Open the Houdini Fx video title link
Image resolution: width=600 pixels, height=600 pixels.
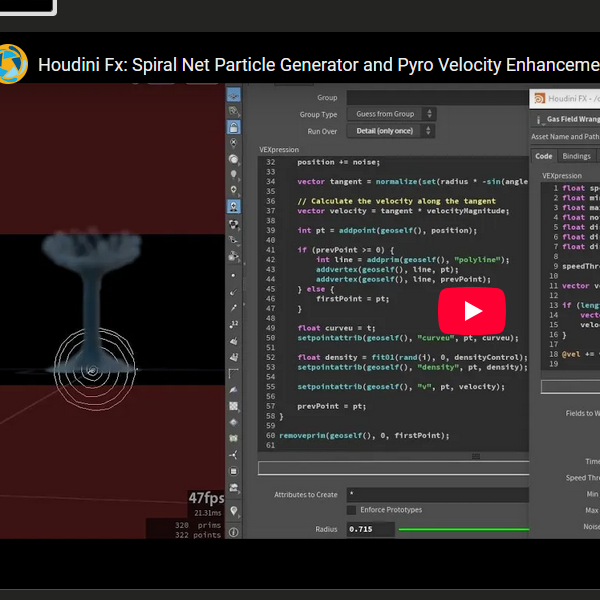(319, 65)
